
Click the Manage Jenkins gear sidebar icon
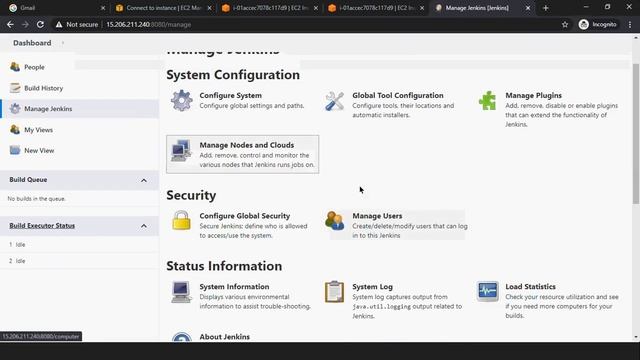point(15,109)
